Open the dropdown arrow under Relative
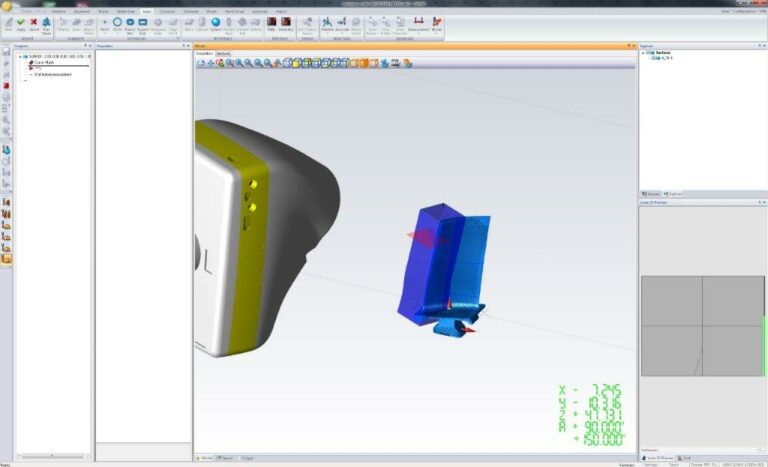 tap(327, 33)
